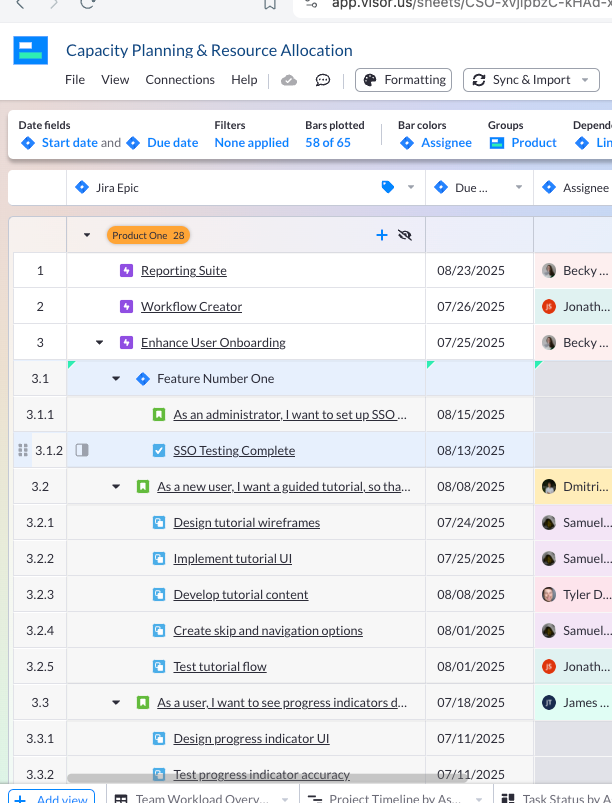
Task: Collapse the Product One group
Action: (x=87, y=235)
